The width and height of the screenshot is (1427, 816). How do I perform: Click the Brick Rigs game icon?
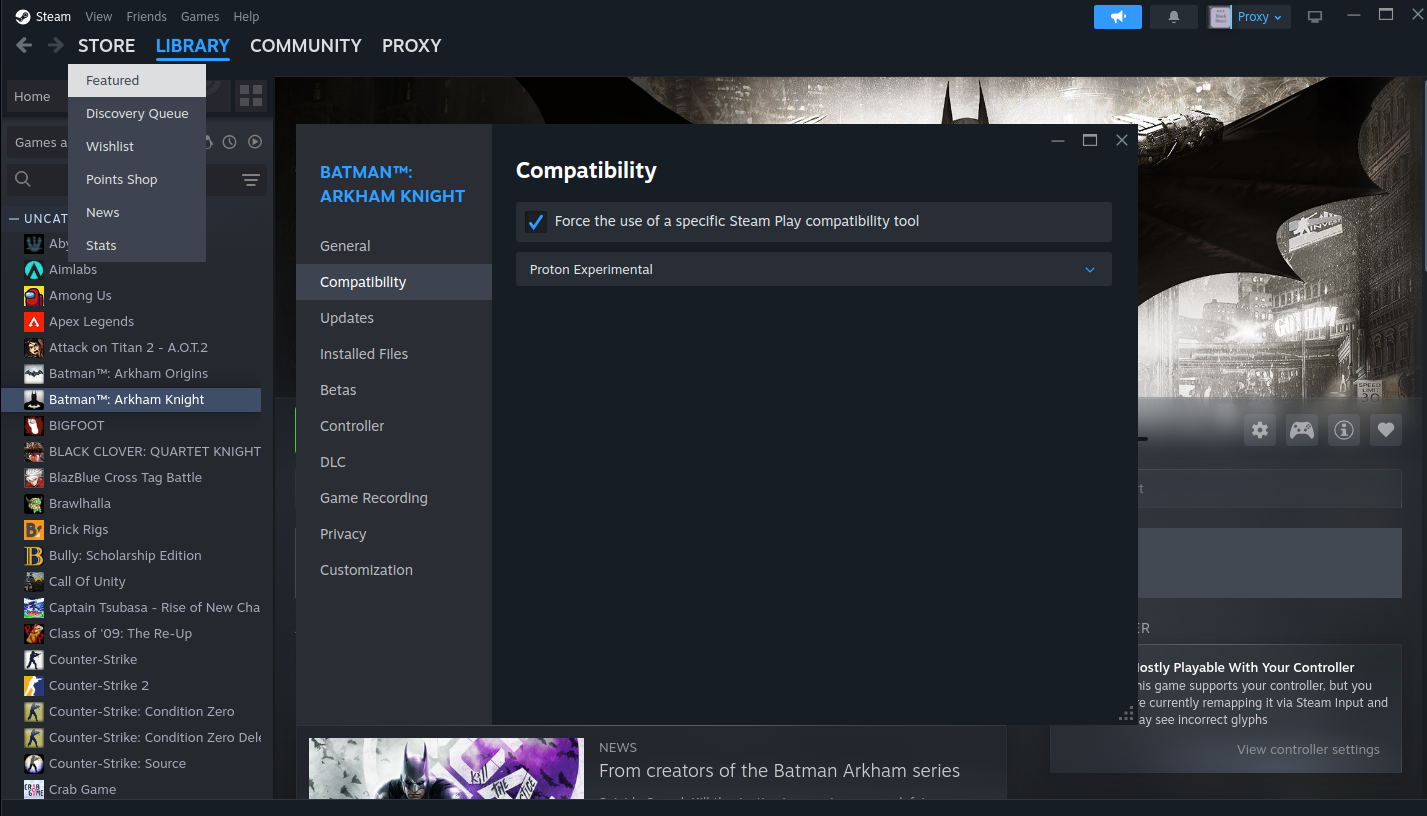[34, 530]
